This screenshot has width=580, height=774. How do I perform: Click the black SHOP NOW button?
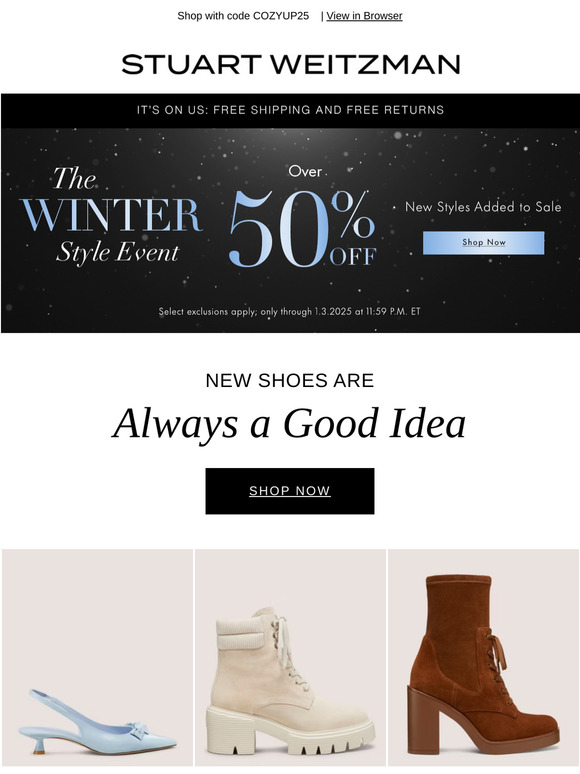(290, 491)
